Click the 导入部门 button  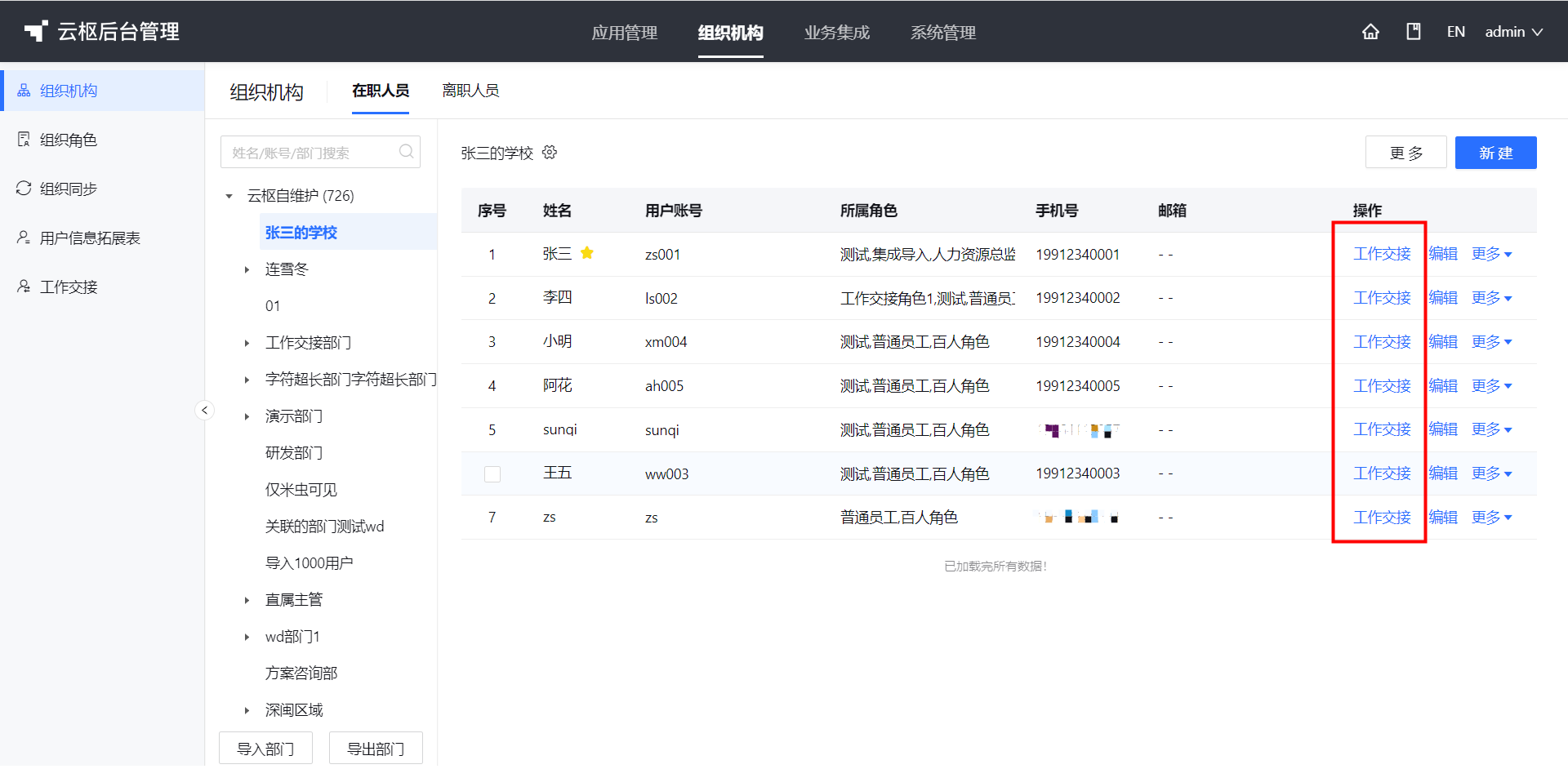(x=265, y=749)
